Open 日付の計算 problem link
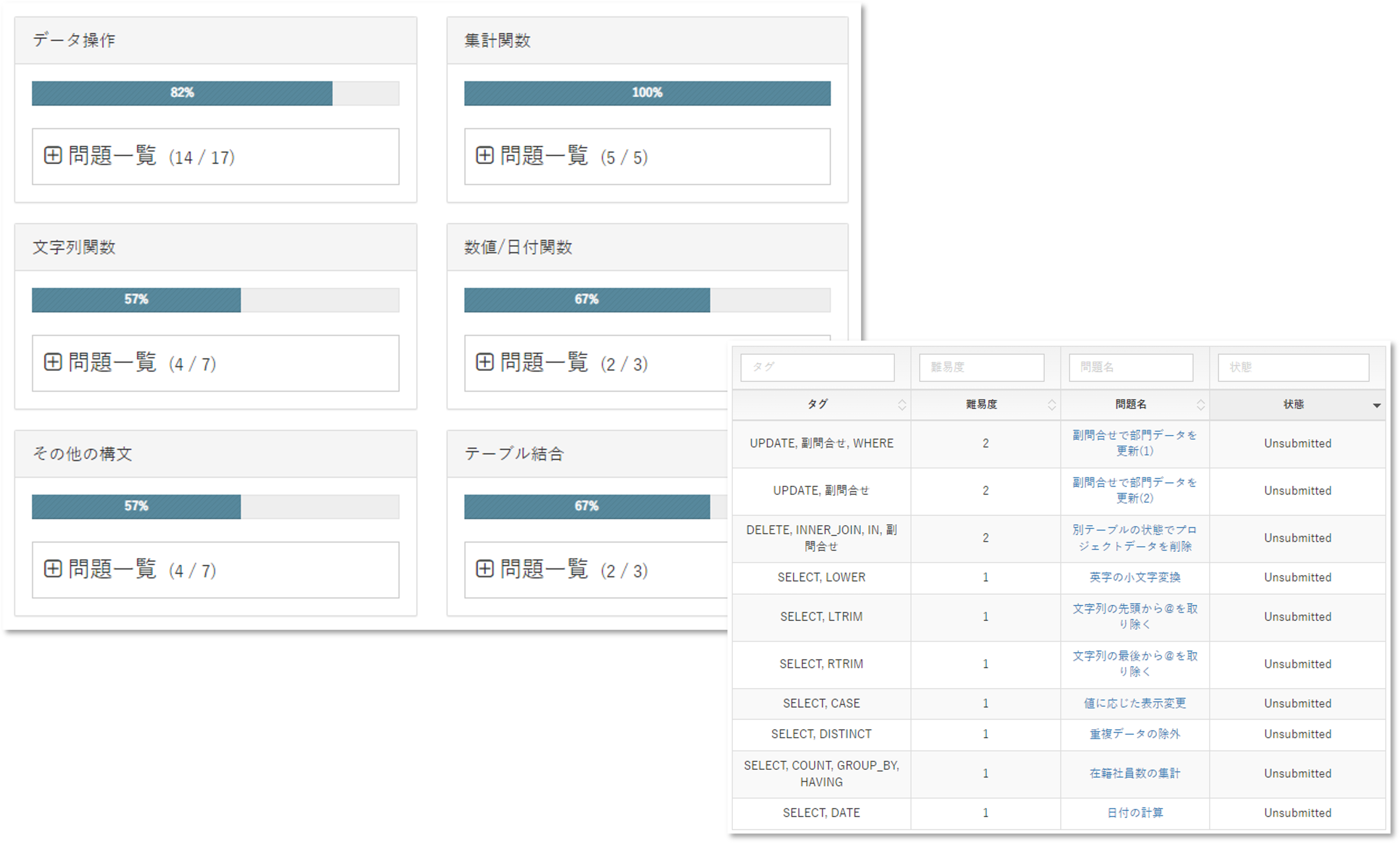Viewport: 1400px width, 843px height. 1135,813
